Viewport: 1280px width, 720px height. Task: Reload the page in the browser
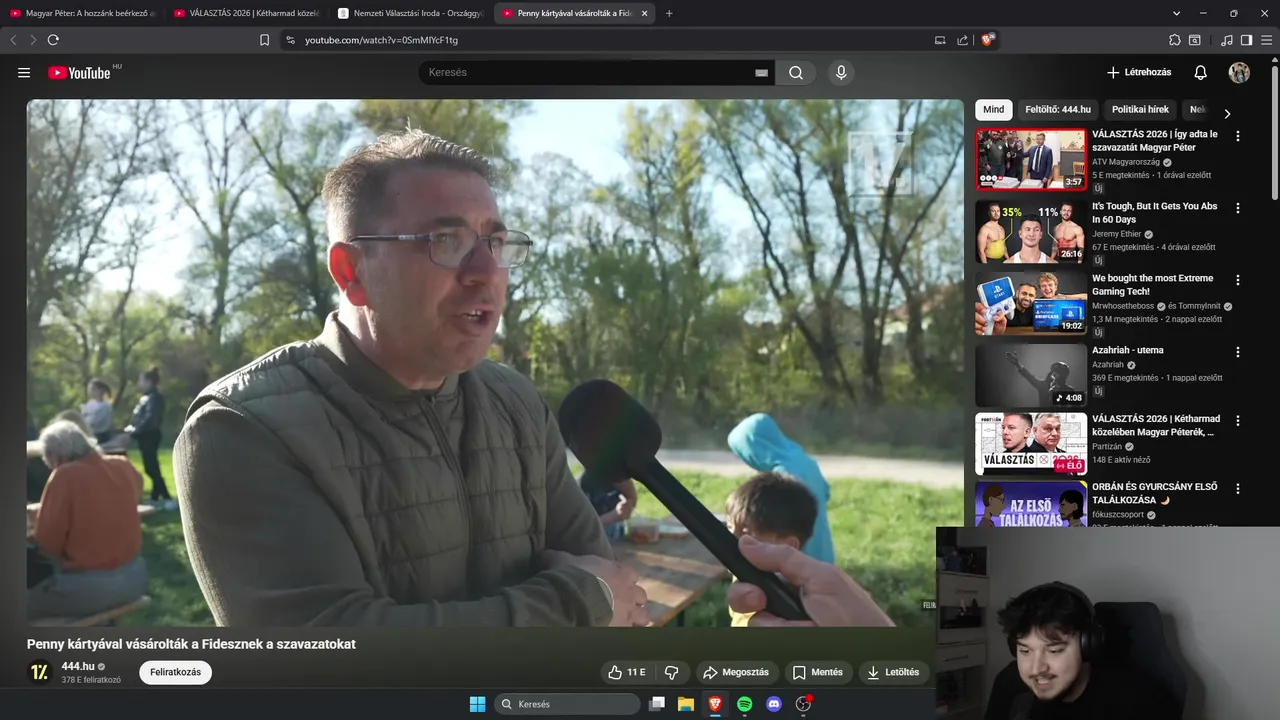(53, 40)
